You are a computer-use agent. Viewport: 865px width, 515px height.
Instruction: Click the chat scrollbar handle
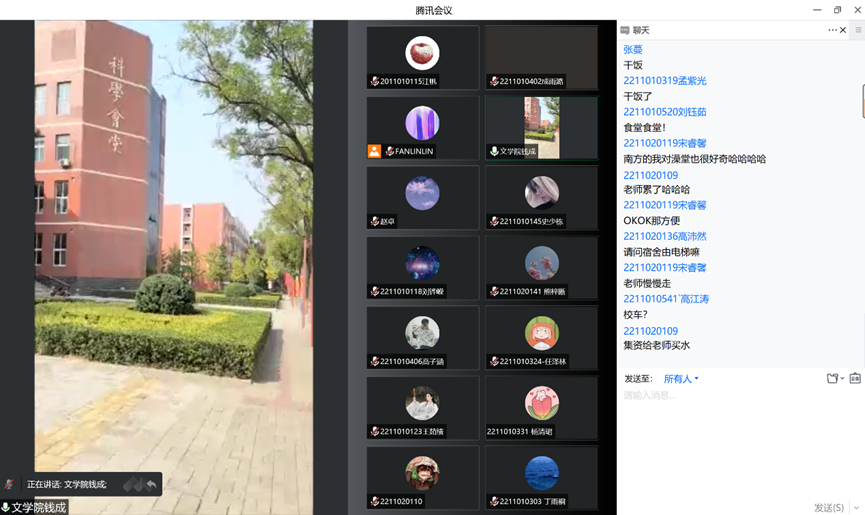tap(862, 102)
